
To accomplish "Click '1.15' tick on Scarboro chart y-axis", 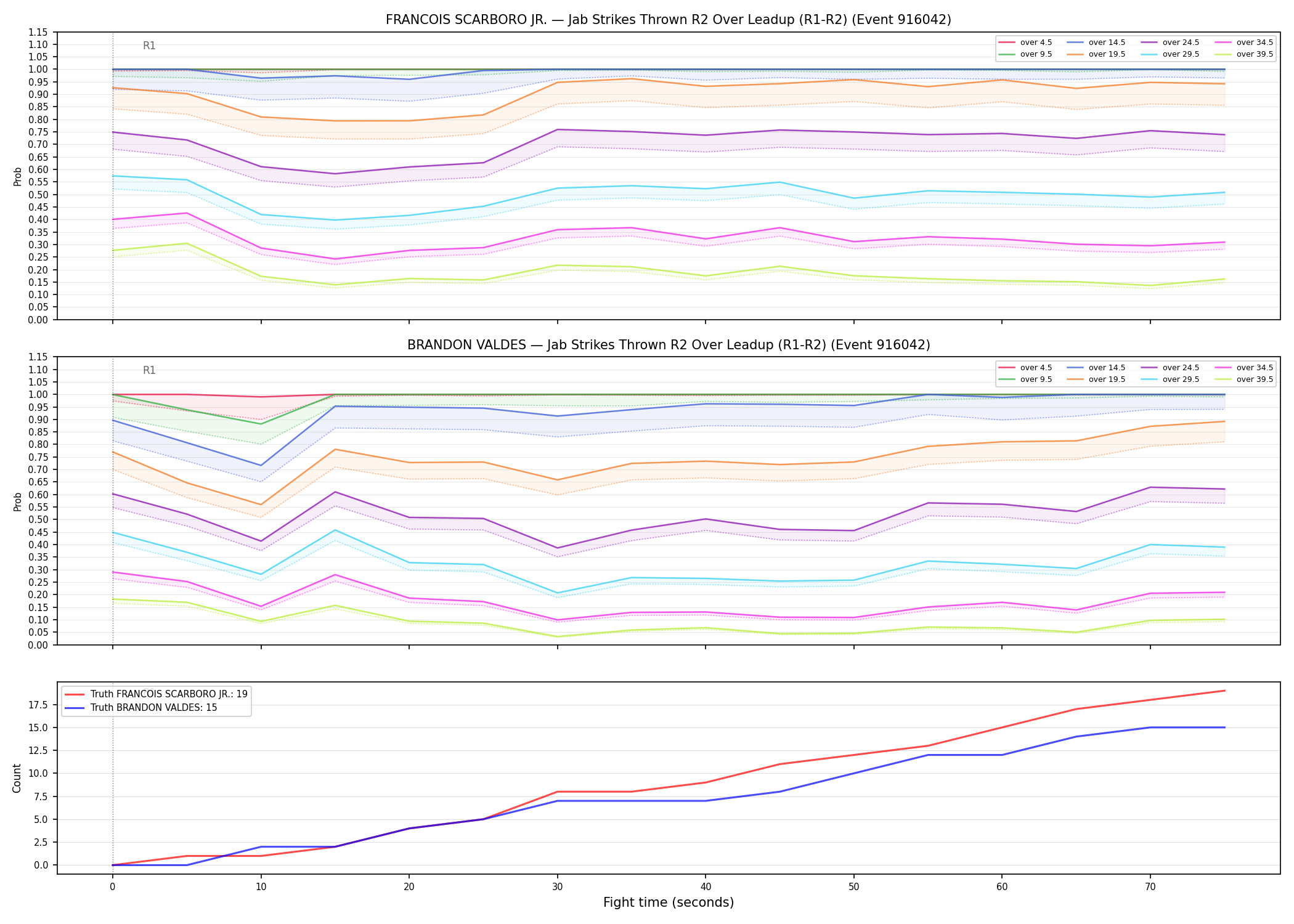I will point(39,32).
